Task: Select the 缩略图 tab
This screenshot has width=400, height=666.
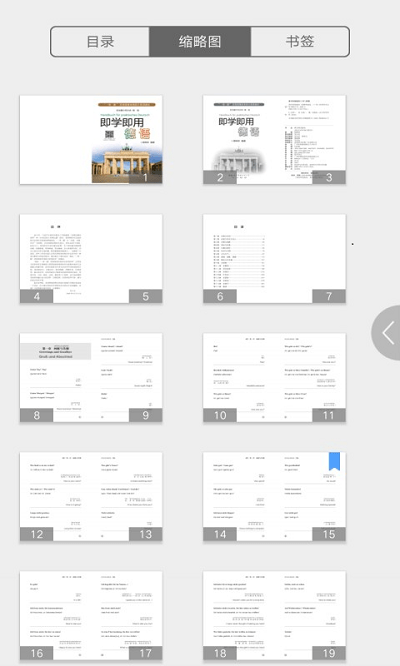Action: pyautogui.click(x=200, y=42)
